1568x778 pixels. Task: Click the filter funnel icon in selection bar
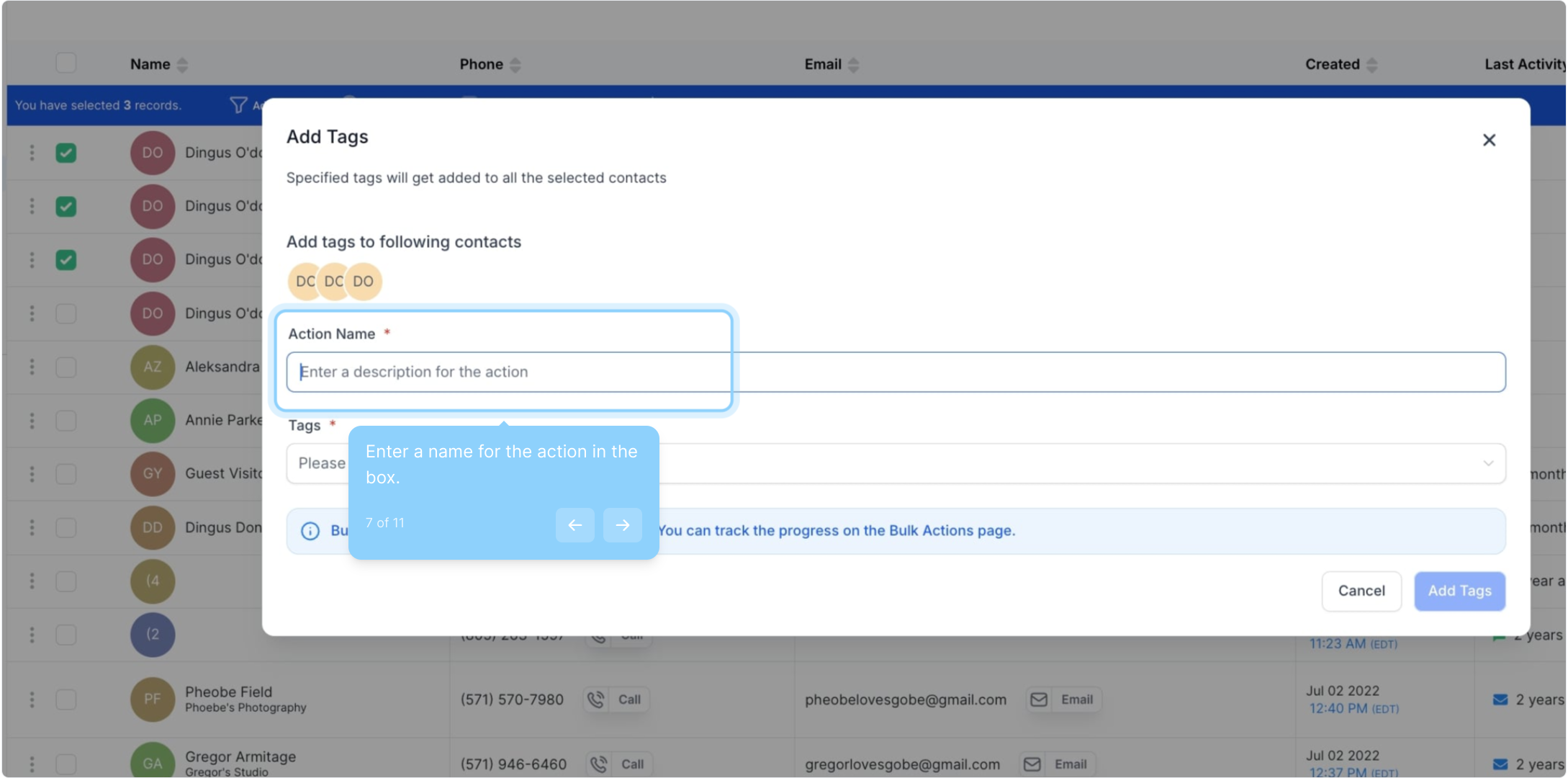(238, 105)
